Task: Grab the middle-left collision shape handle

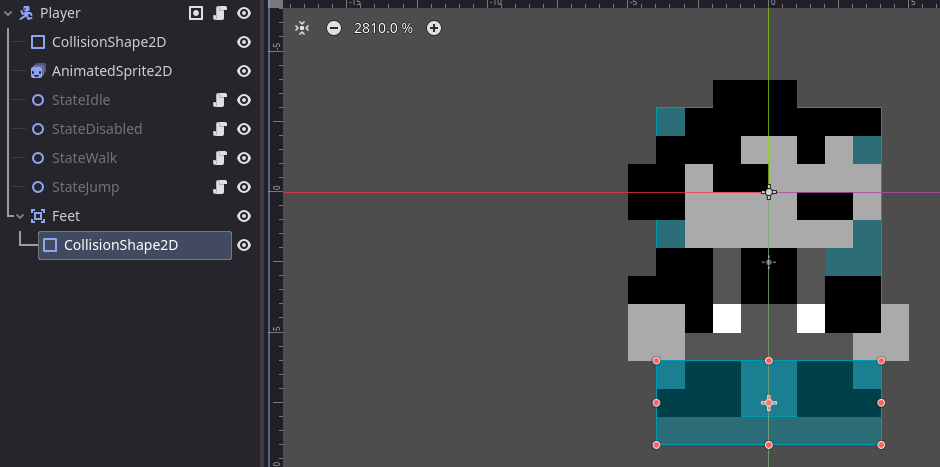Action: [656, 403]
